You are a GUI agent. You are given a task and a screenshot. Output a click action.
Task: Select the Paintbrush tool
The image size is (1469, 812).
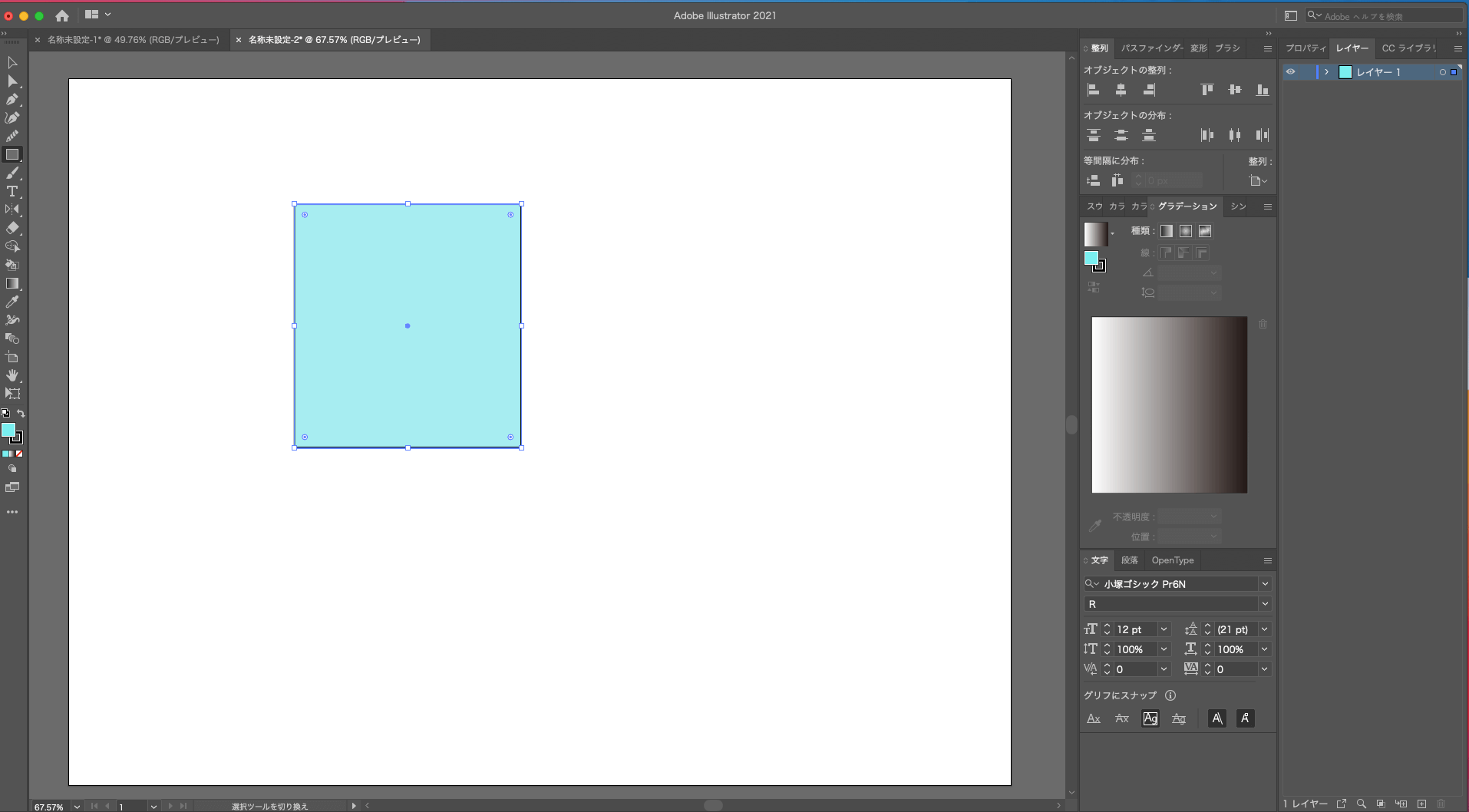[x=12, y=173]
